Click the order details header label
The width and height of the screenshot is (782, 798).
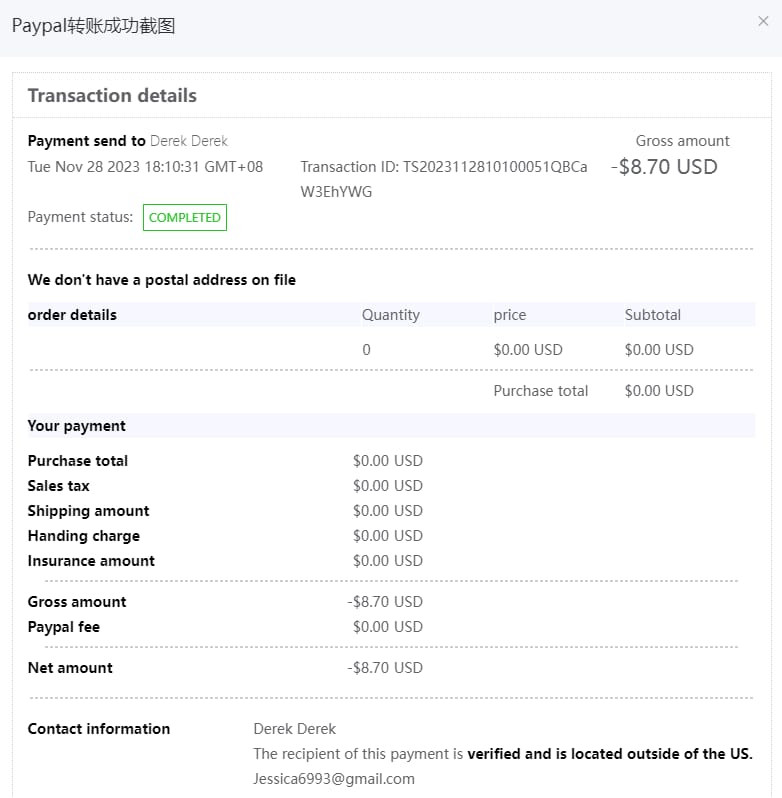pyautogui.click(x=72, y=315)
